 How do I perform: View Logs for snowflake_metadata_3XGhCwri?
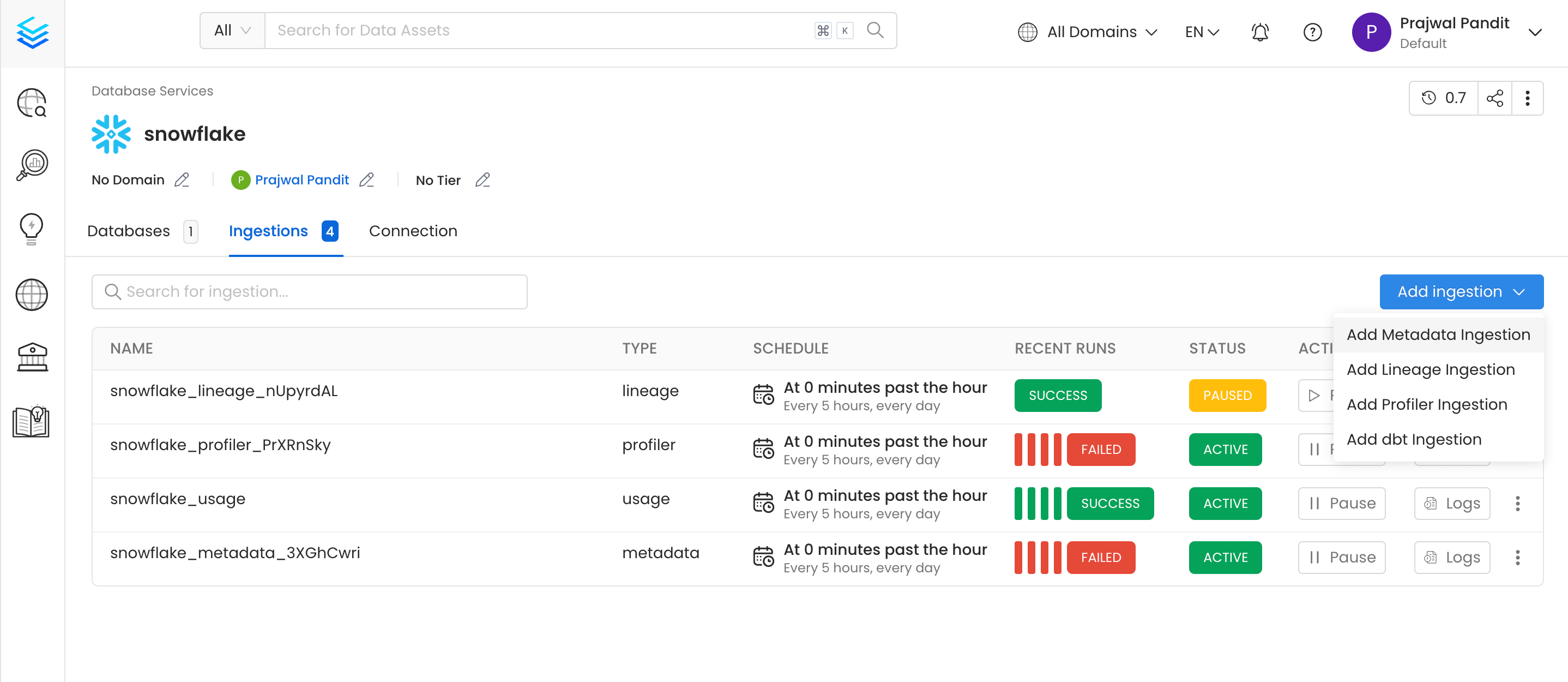pyautogui.click(x=1452, y=557)
